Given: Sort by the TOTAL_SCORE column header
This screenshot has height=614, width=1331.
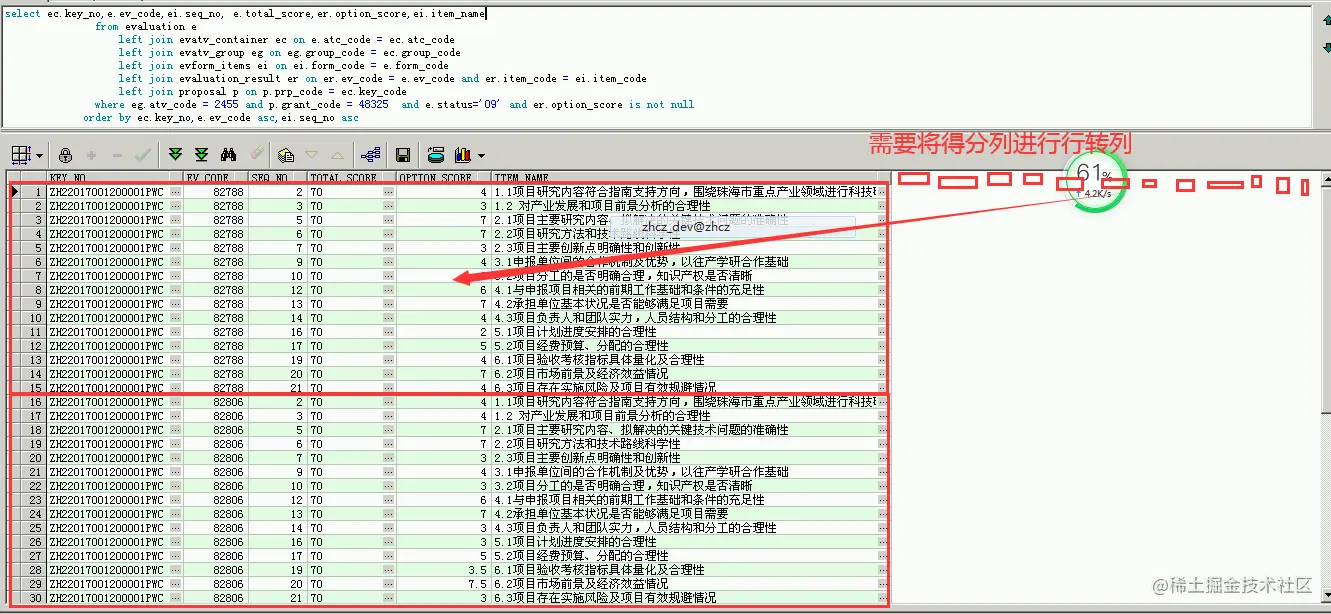Looking at the screenshot, I should [x=351, y=178].
